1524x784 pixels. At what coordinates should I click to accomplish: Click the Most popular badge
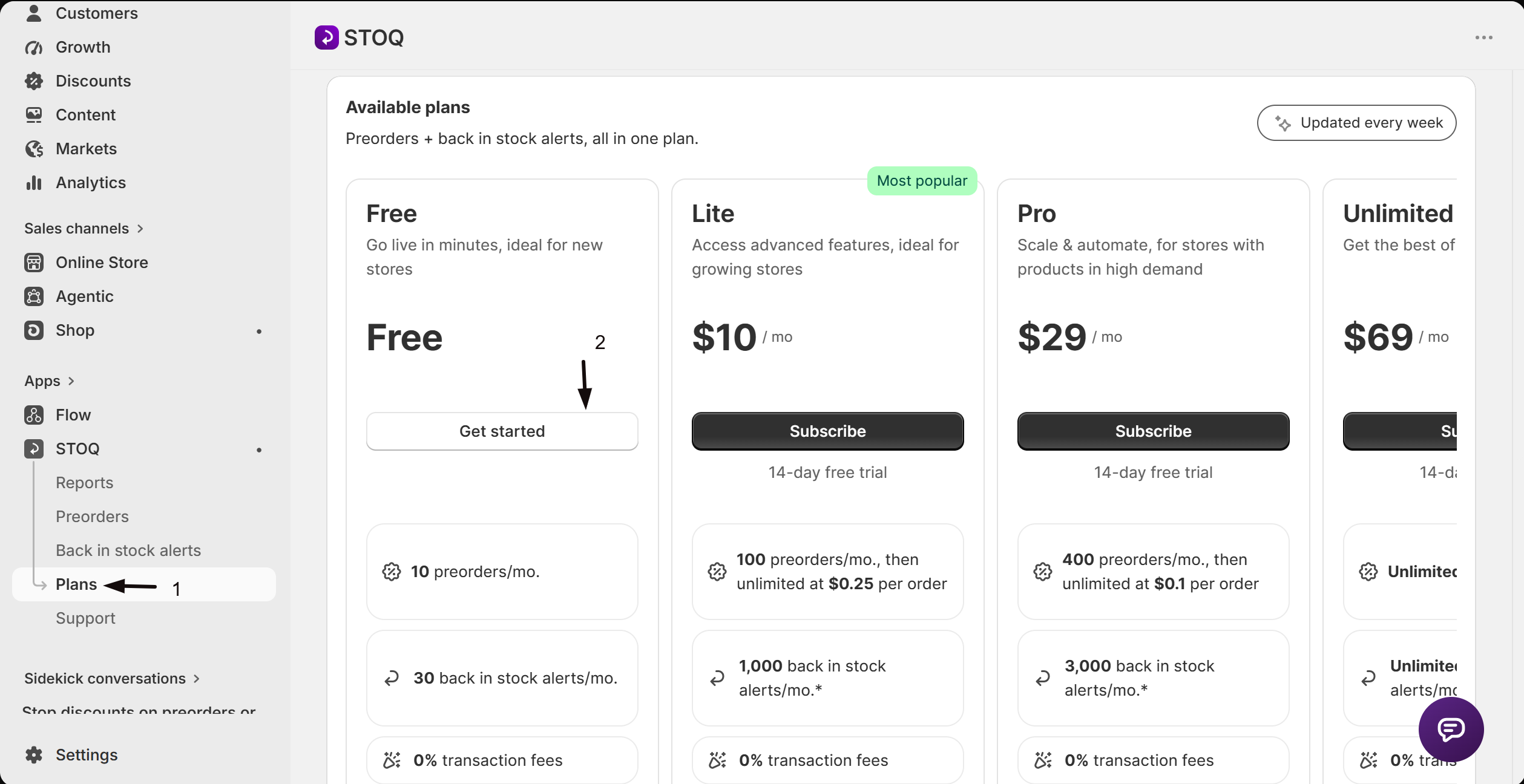pos(922,181)
